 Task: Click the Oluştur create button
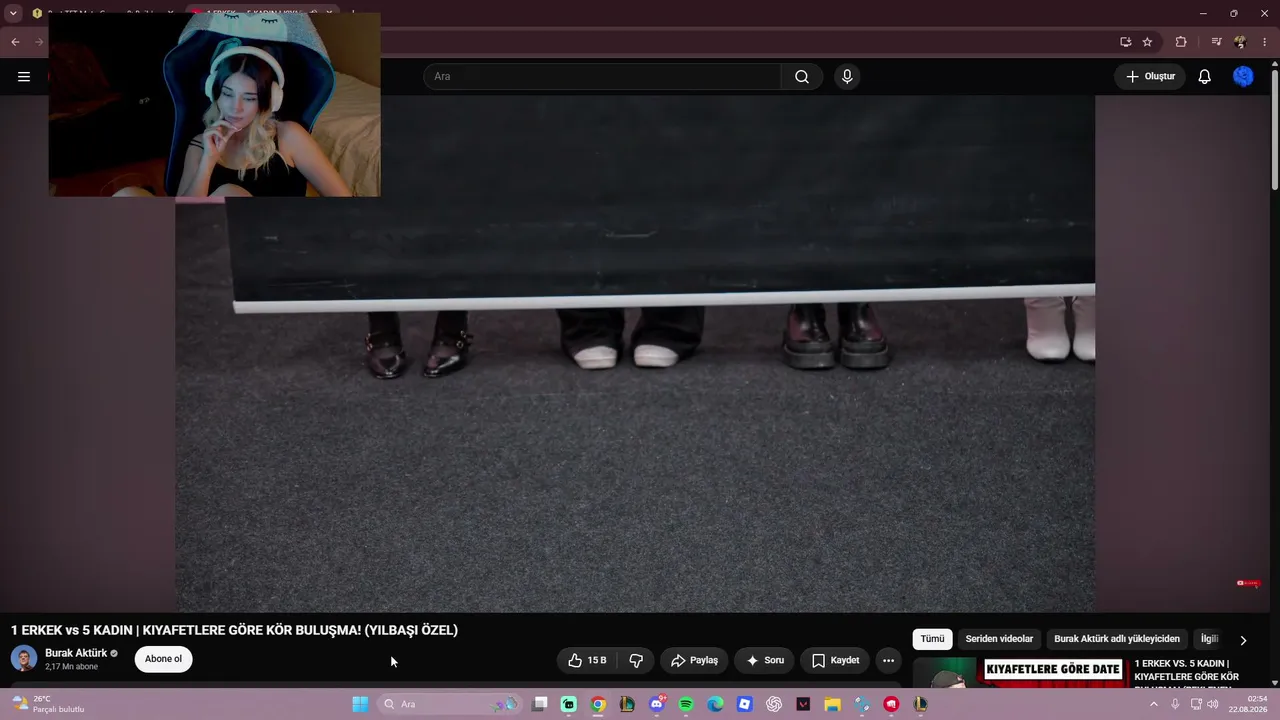coord(1150,77)
